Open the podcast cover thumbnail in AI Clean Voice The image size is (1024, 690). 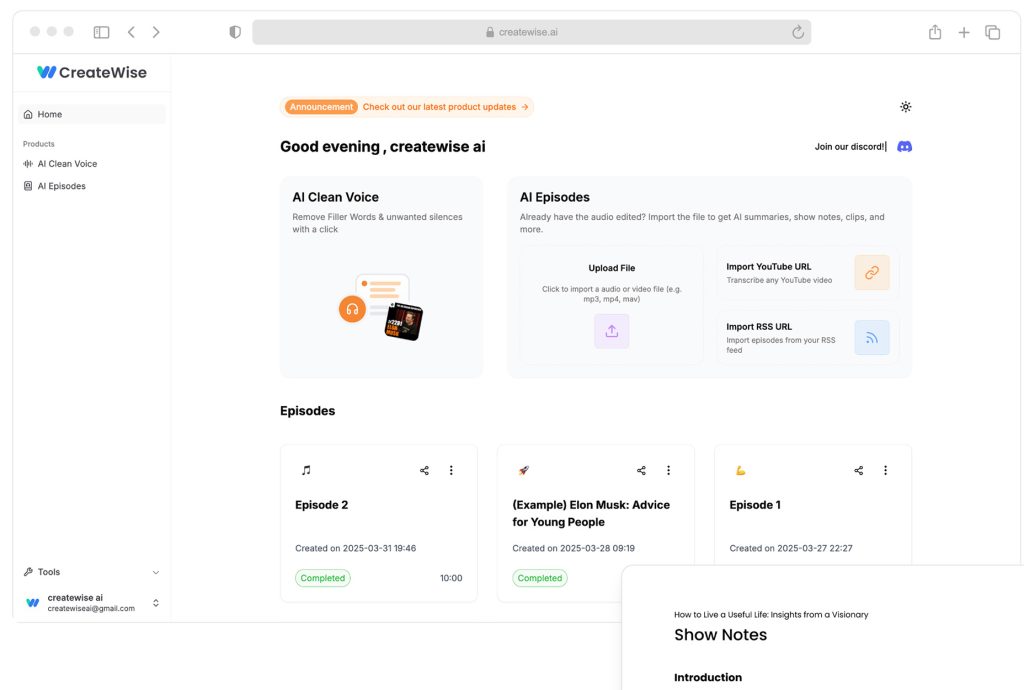click(404, 321)
